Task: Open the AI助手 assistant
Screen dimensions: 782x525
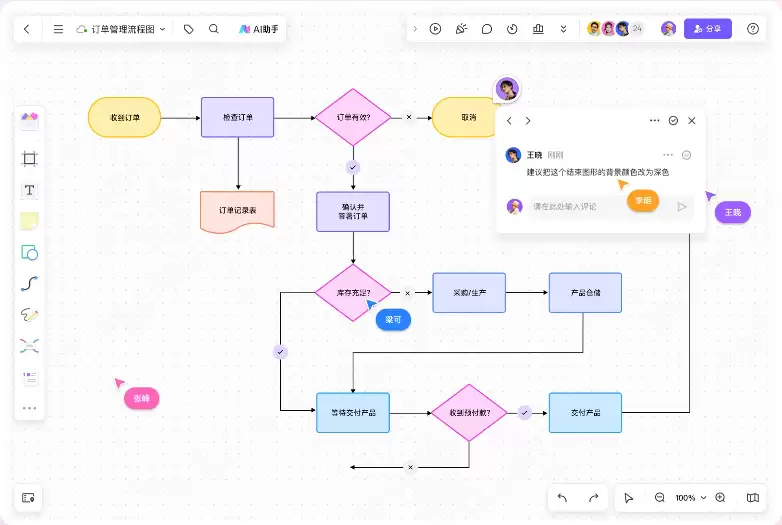Action: (258, 29)
